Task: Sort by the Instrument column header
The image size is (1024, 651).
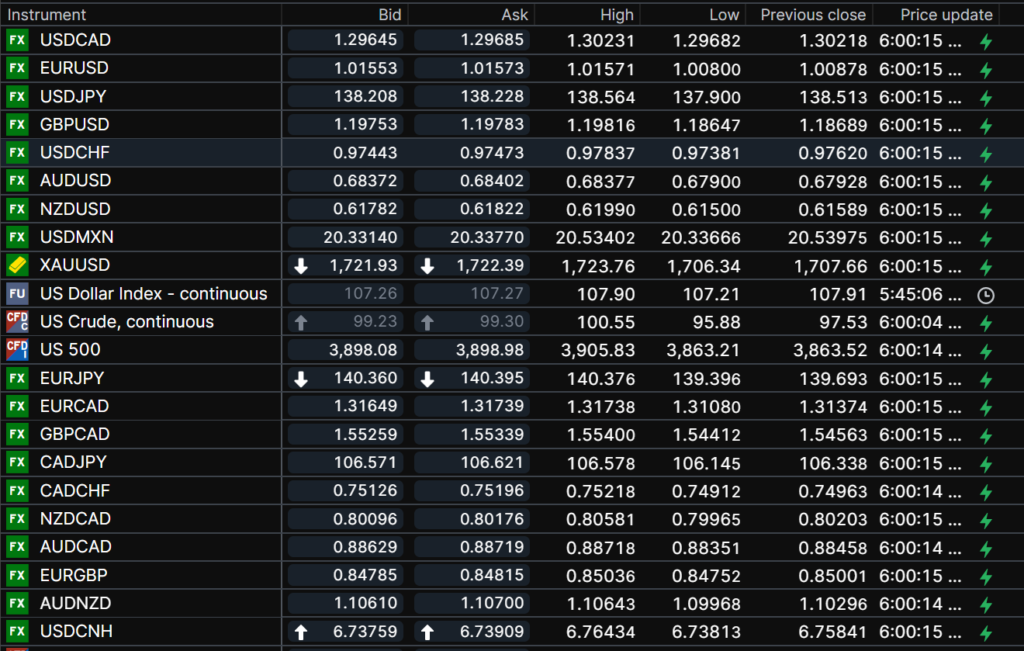Action: pyautogui.click(x=47, y=15)
